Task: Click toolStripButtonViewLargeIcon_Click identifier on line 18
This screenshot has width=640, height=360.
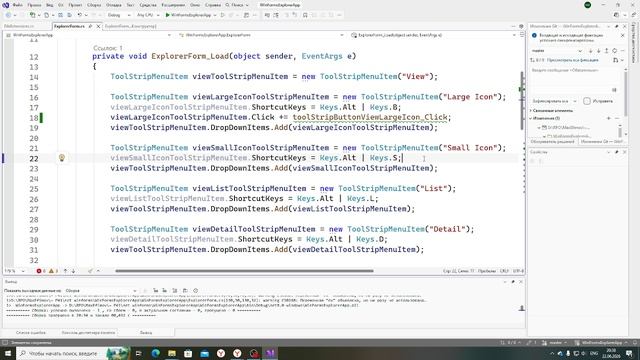Action: pos(370,117)
